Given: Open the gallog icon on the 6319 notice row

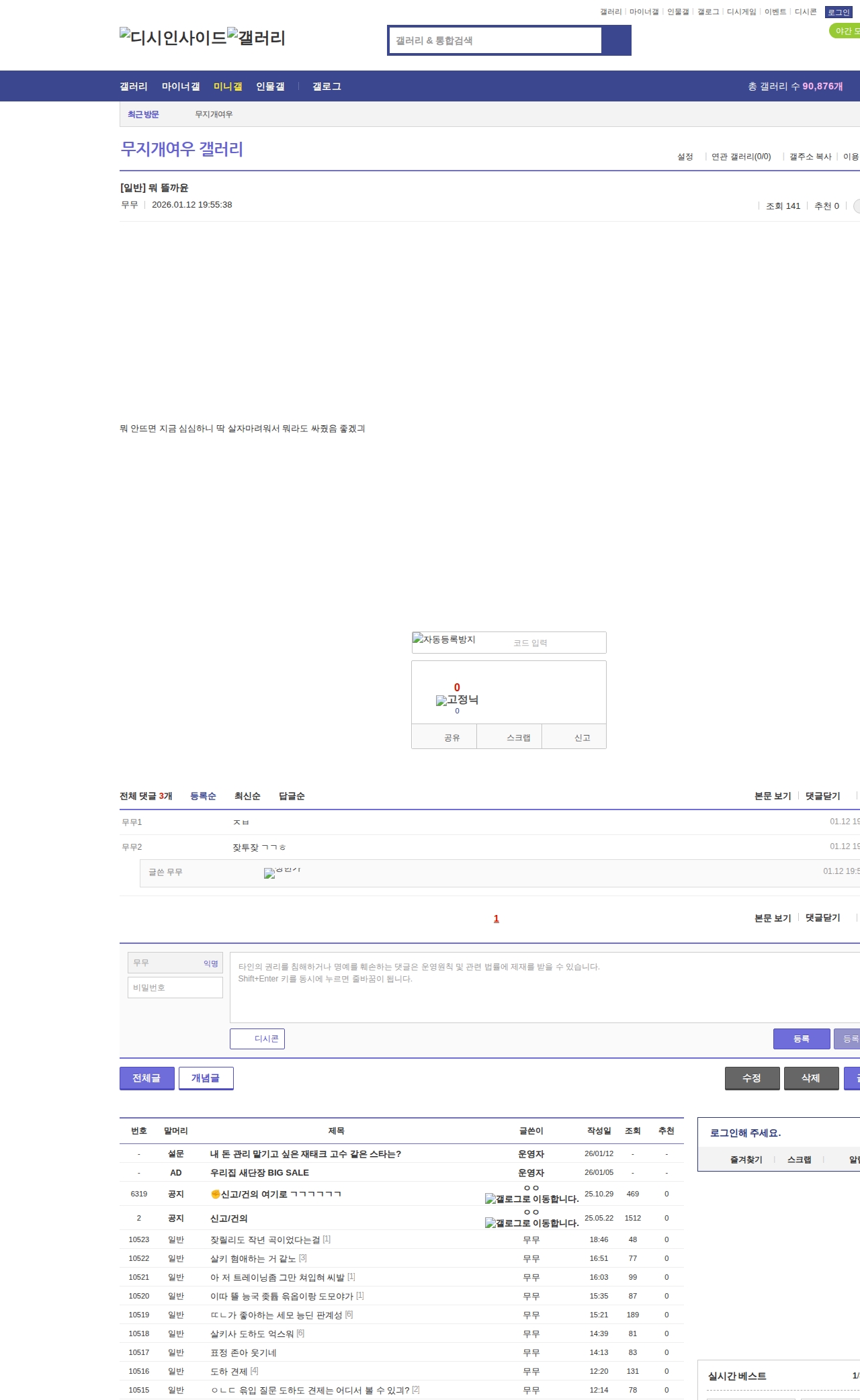Looking at the screenshot, I should (x=532, y=1198).
